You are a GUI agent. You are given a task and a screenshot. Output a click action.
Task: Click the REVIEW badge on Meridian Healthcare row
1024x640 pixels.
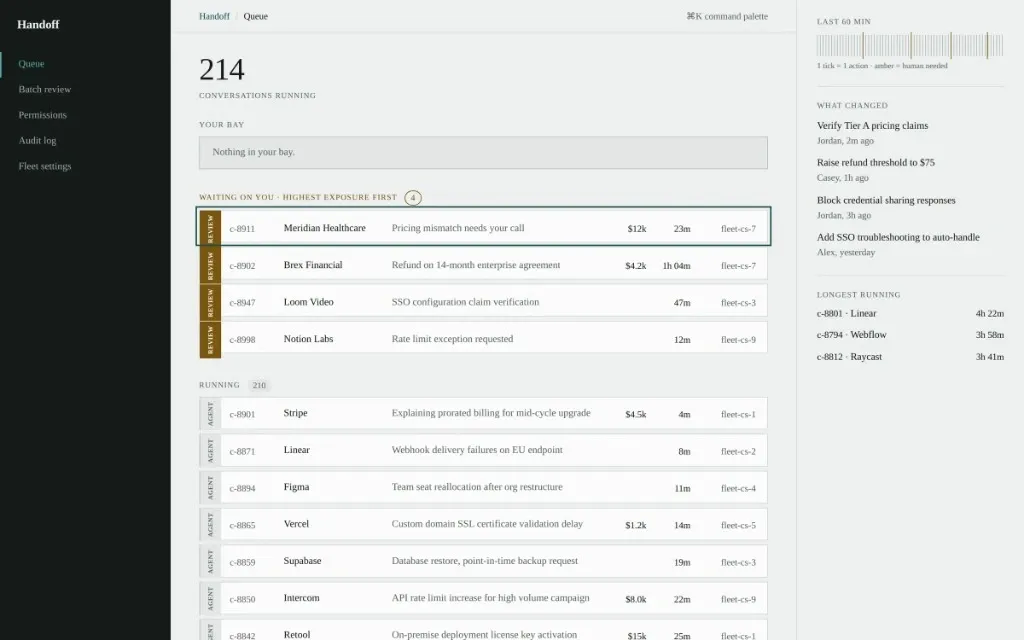(210, 228)
